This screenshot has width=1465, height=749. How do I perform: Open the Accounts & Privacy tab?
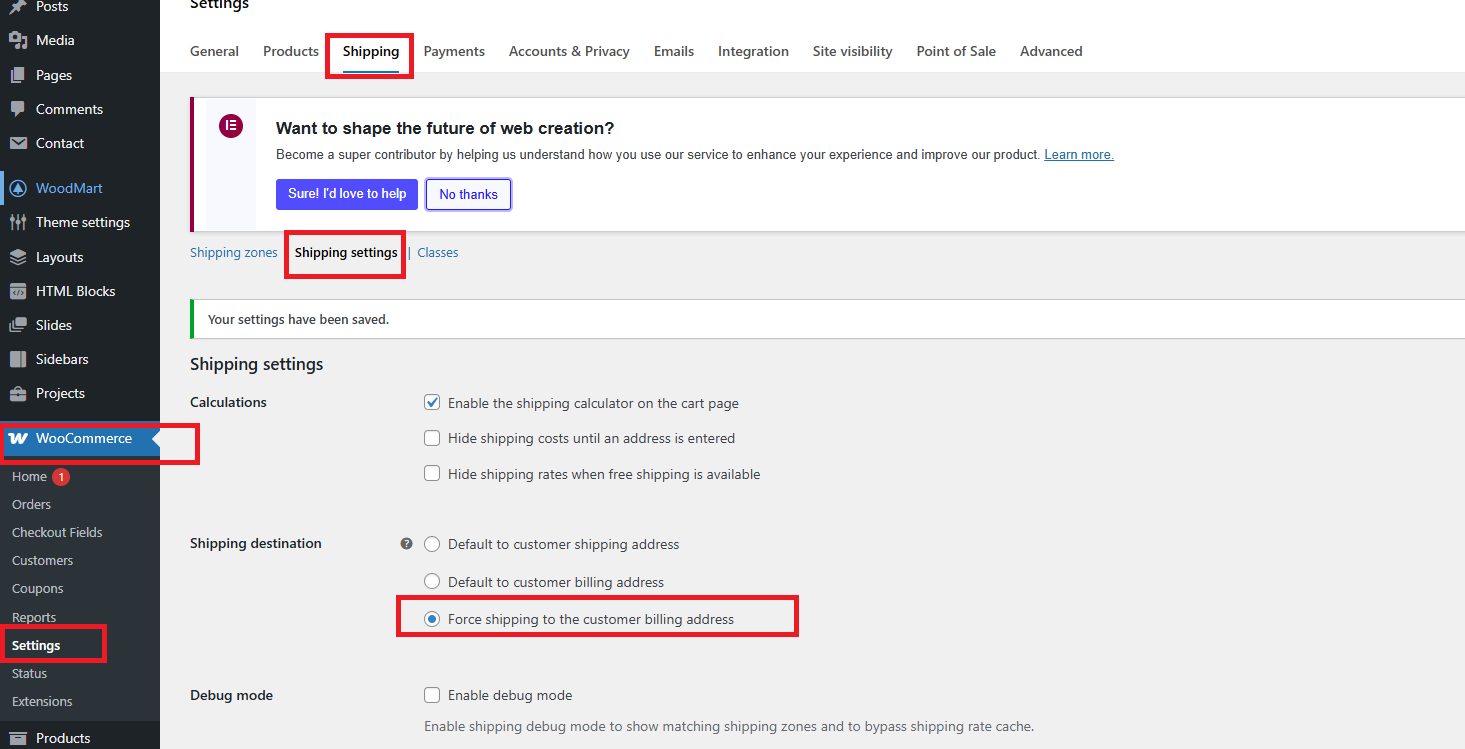tap(569, 51)
